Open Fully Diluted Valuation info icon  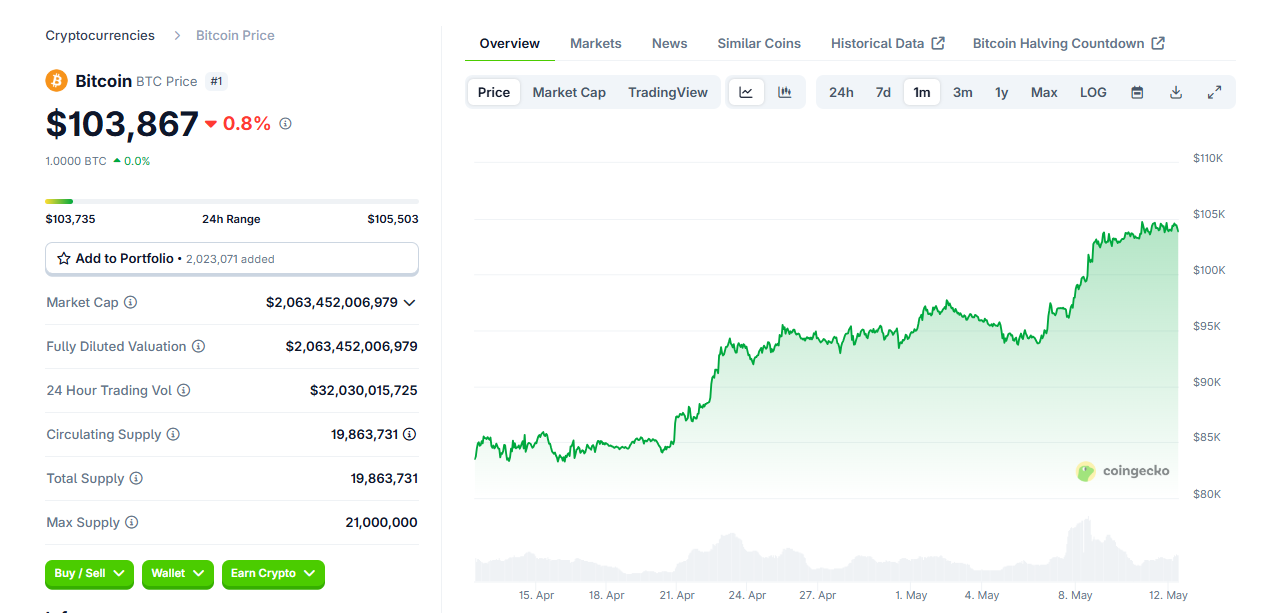tap(198, 346)
